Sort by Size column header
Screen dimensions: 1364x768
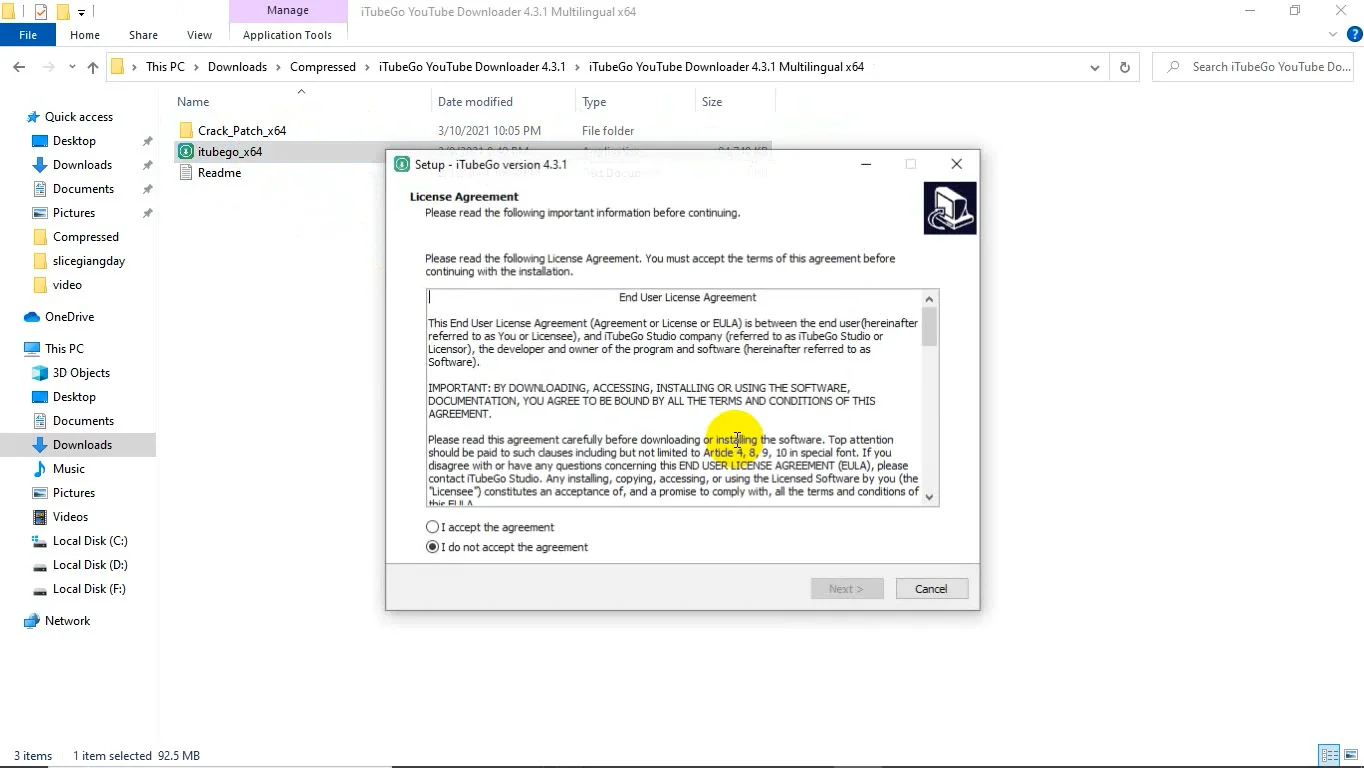click(x=712, y=102)
